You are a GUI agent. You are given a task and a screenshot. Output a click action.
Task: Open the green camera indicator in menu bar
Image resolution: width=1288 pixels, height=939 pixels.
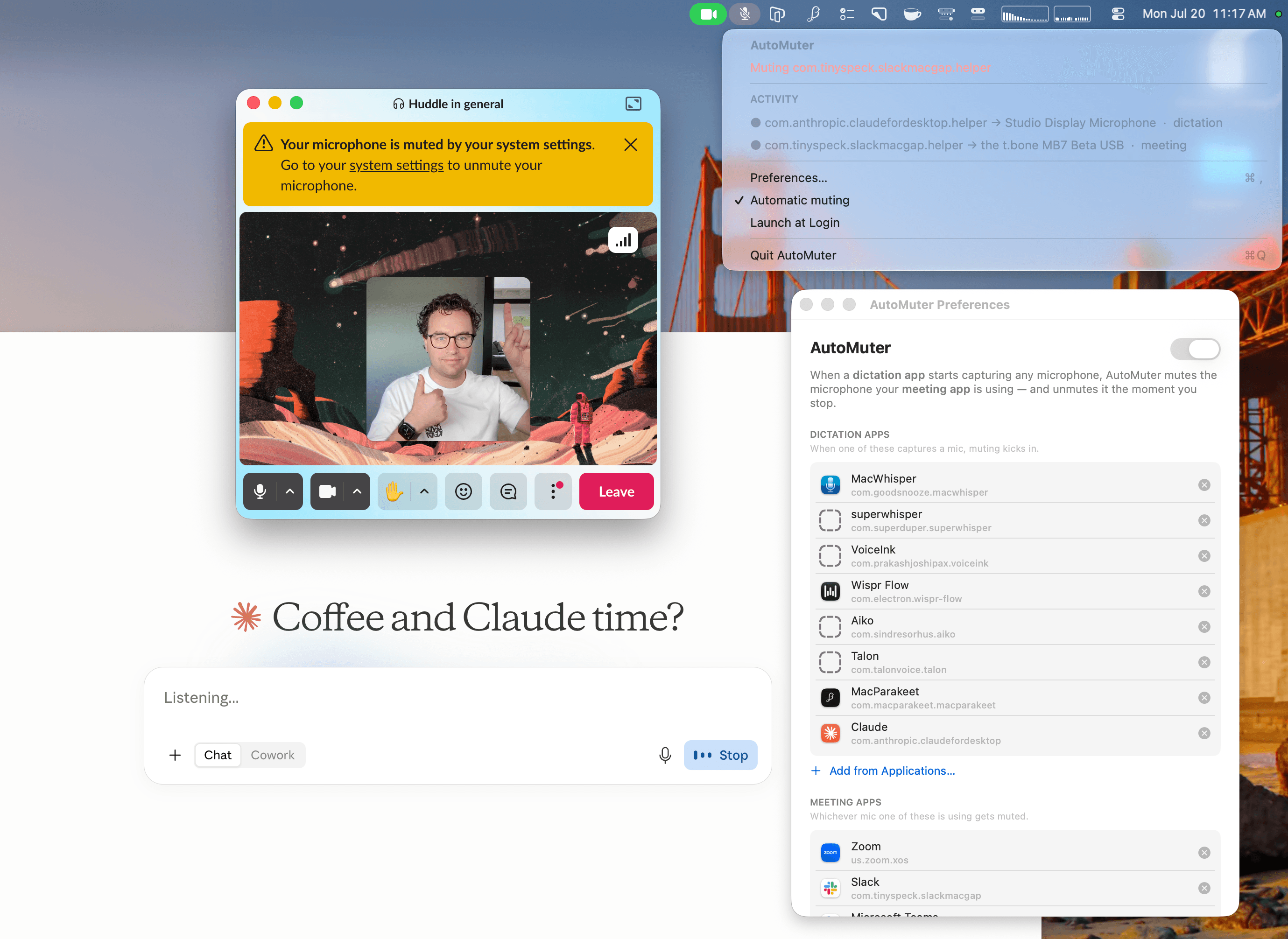tap(708, 14)
